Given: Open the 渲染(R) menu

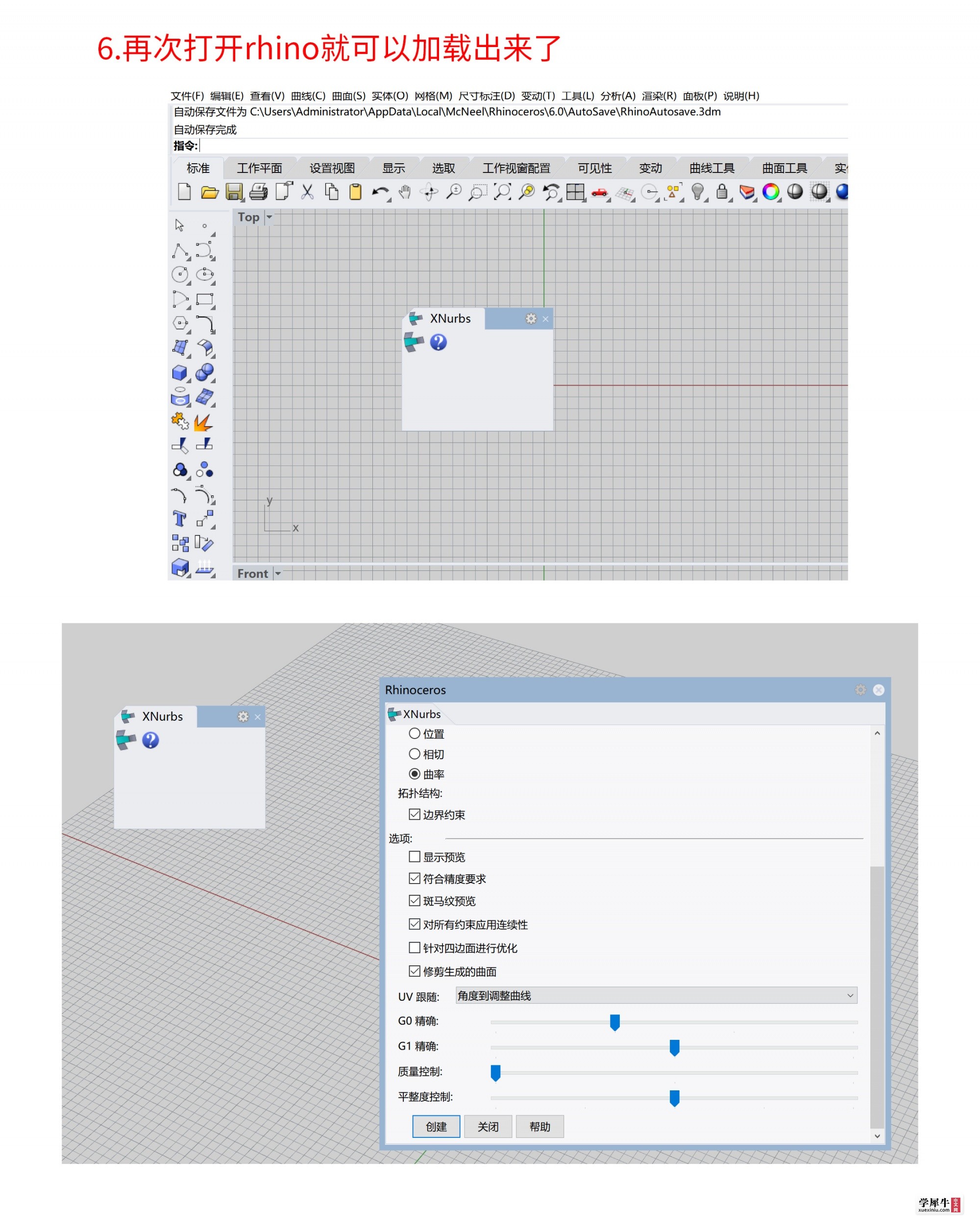Looking at the screenshot, I should point(659,96).
